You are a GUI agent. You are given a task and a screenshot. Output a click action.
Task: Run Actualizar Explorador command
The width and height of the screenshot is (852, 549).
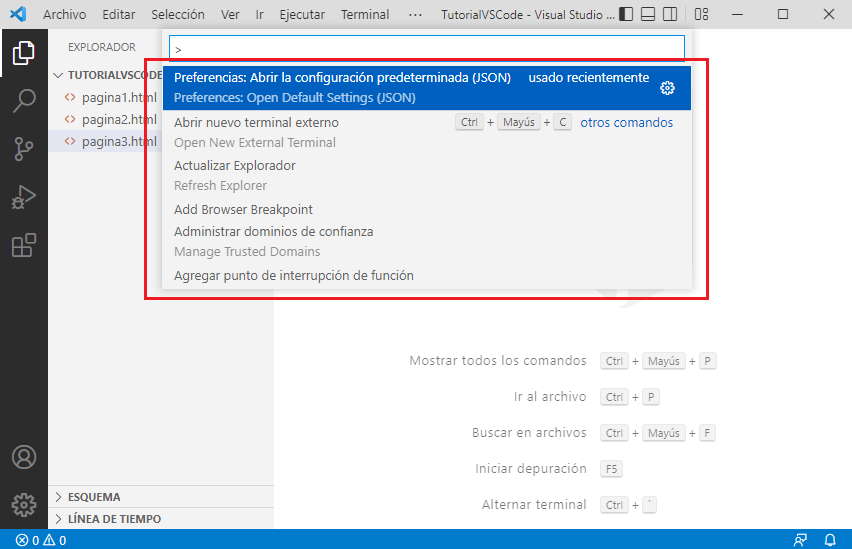427,176
